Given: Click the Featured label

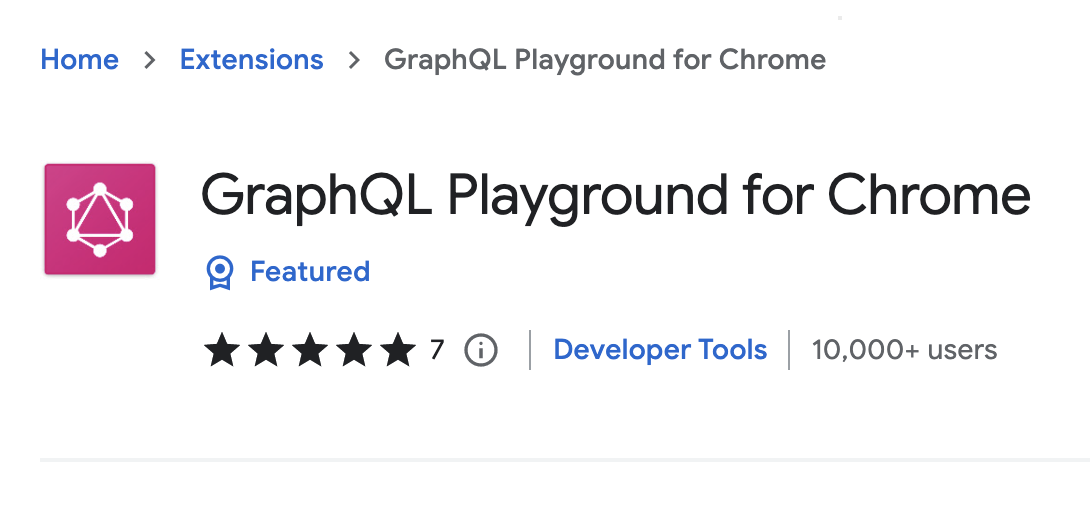Looking at the screenshot, I should (310, 271).
